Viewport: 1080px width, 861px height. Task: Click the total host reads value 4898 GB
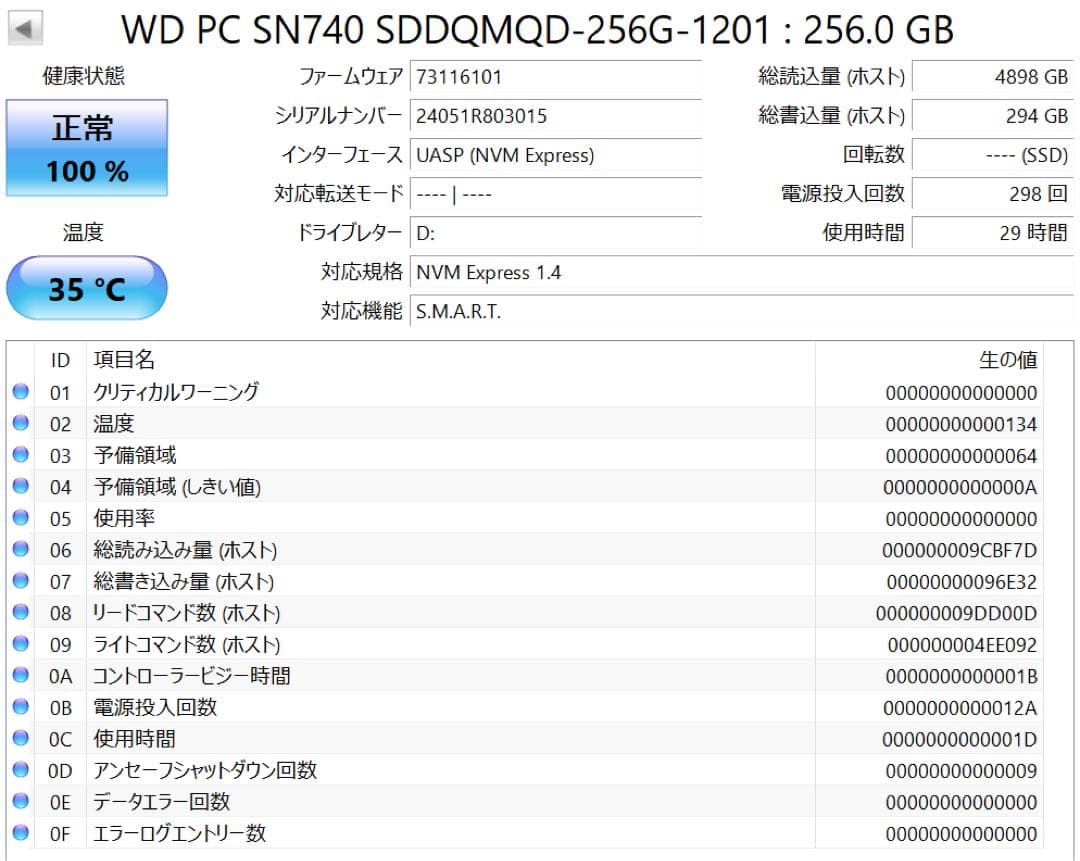pyautogui.click(x=993, y=76)
